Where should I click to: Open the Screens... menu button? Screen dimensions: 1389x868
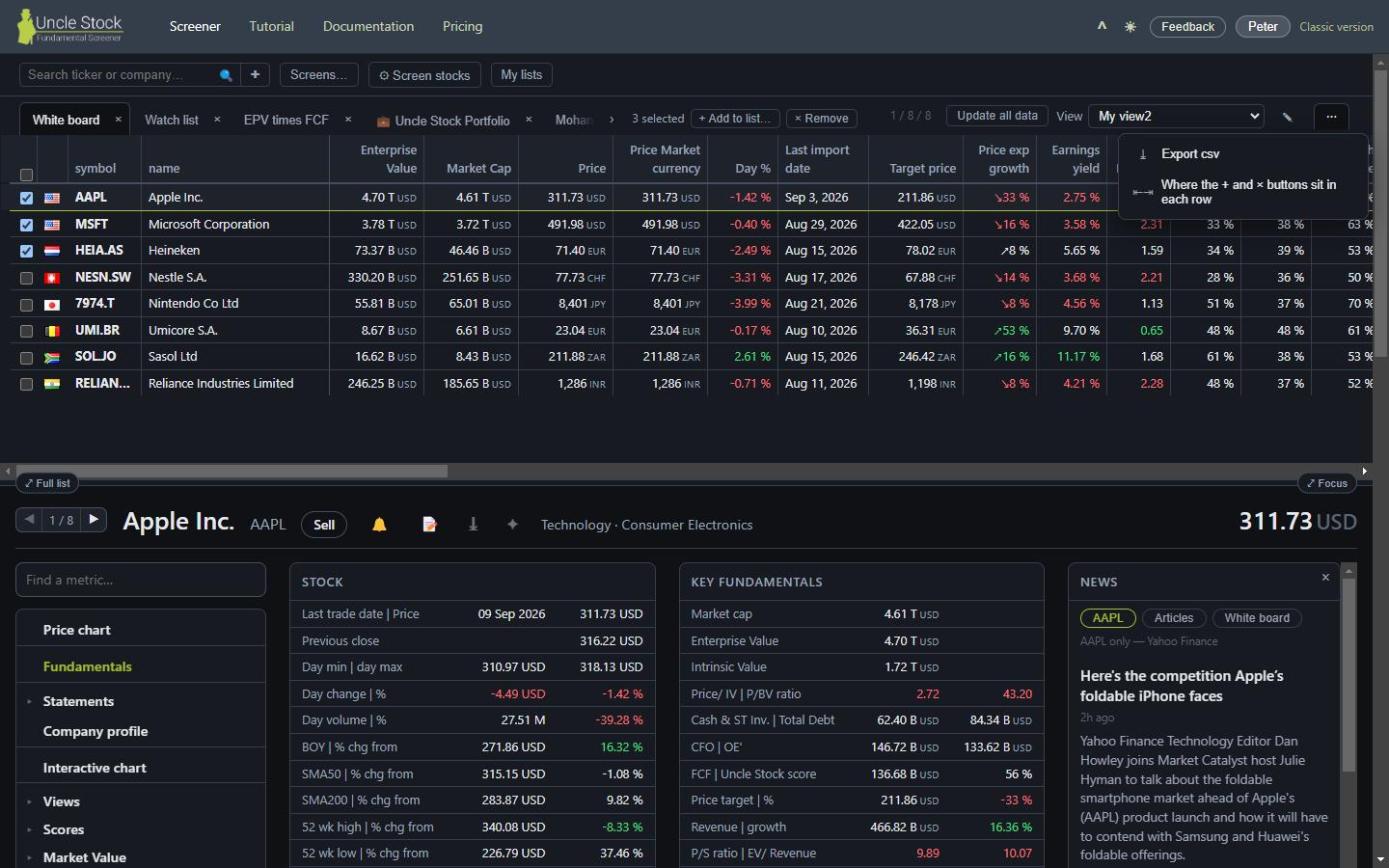[319, 75]
